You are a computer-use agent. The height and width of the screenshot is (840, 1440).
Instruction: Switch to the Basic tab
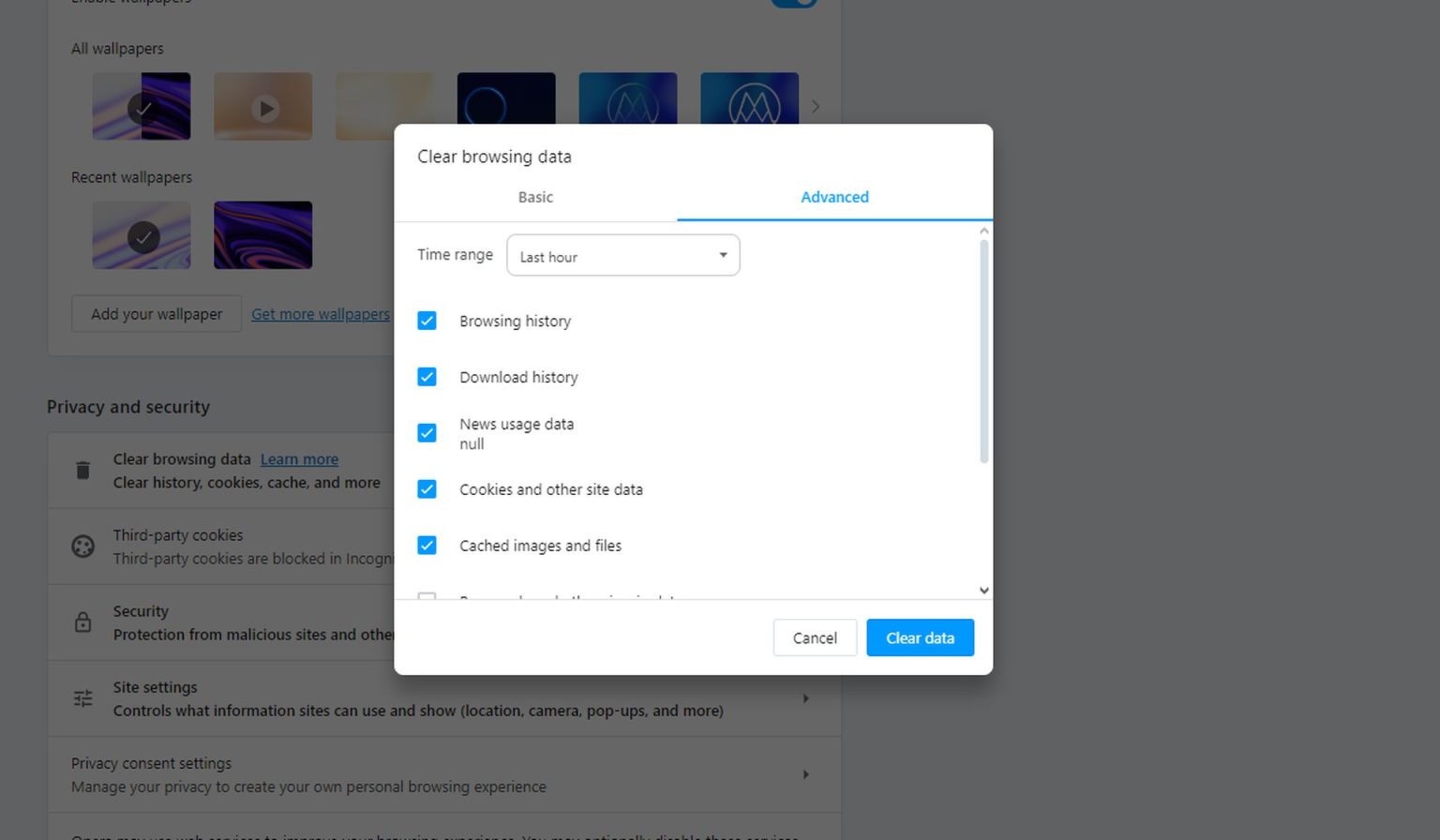[535, 197]
